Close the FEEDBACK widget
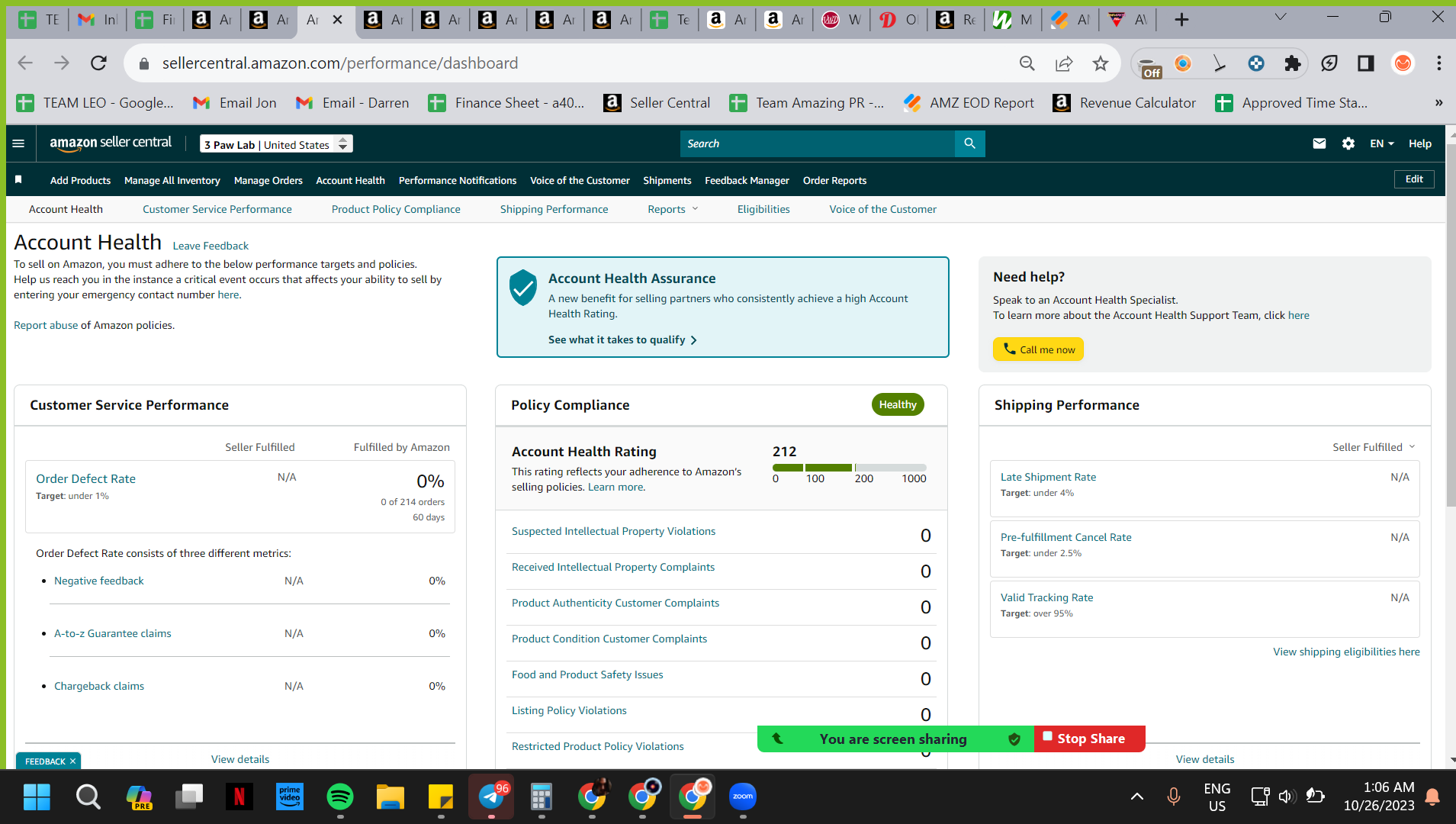 (x=73, y=761)
